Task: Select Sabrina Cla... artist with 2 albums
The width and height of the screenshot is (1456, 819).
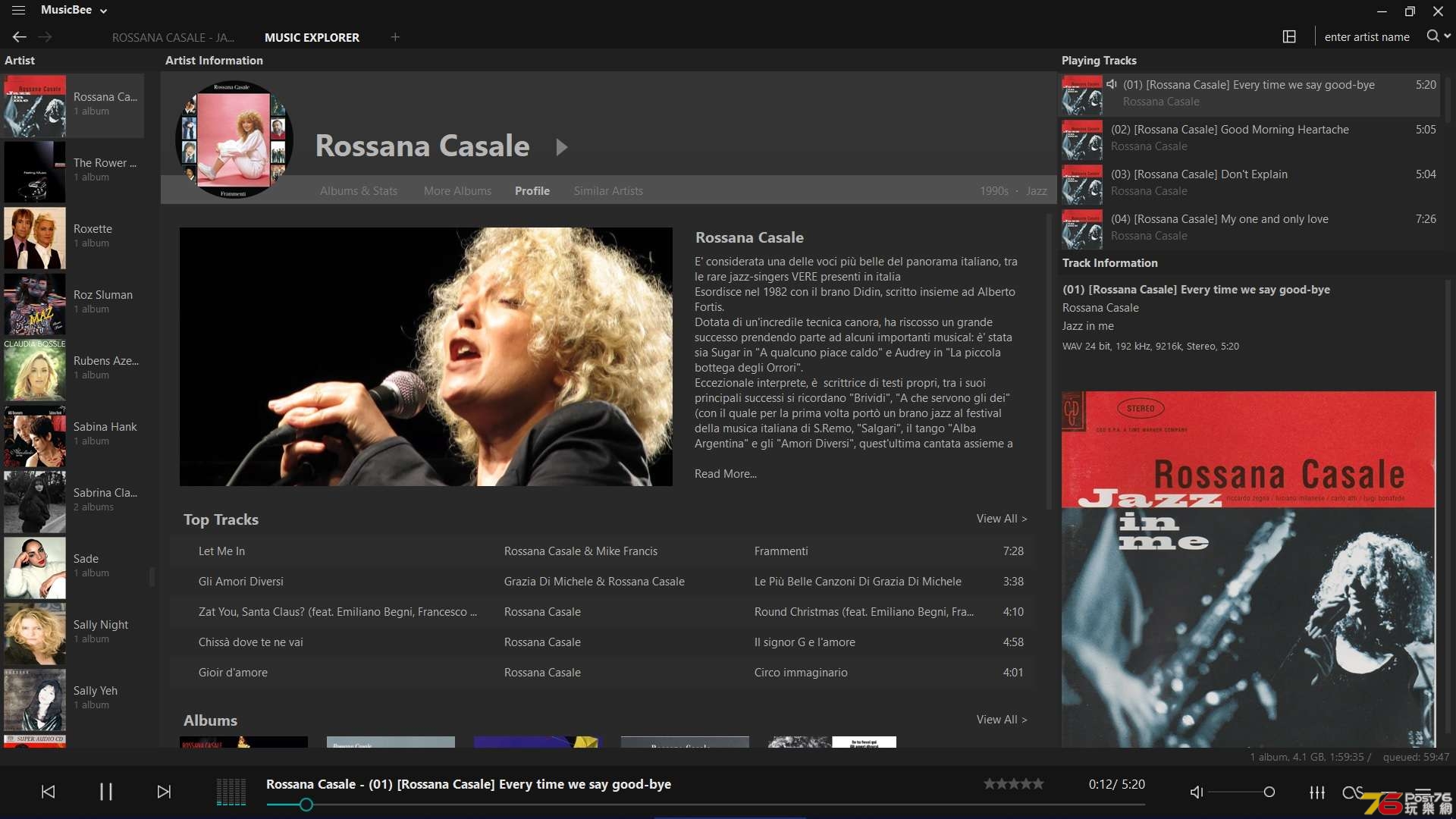Action: click(x=74, y=501)
